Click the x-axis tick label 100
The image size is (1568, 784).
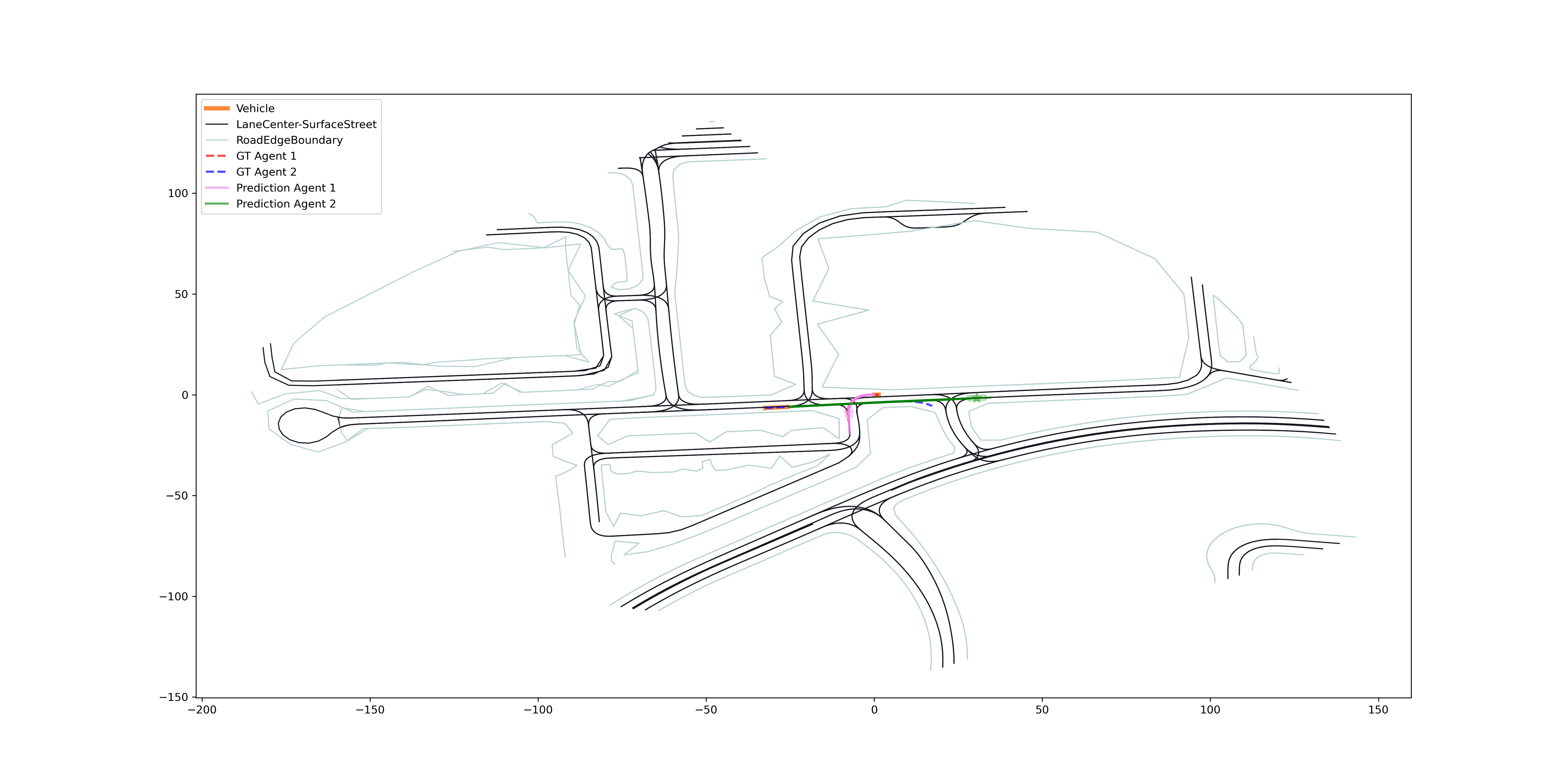pos(1210,710)
